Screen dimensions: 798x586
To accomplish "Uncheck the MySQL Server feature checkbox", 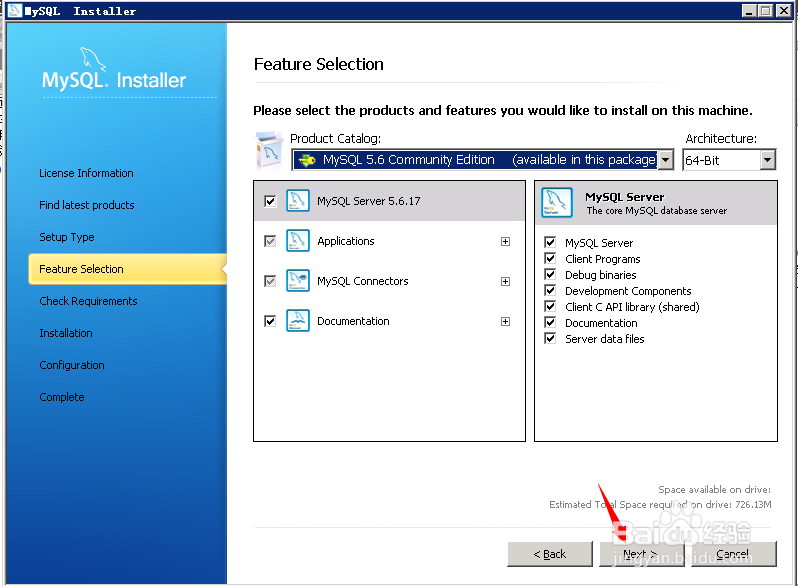I will point(550,242).
